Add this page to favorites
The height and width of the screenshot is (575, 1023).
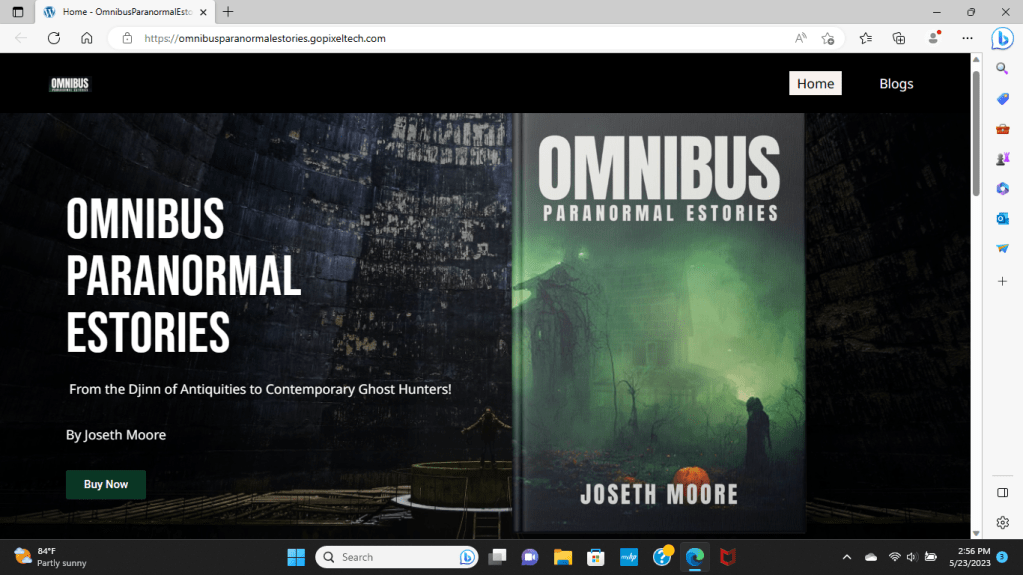[x=828, y=38]
